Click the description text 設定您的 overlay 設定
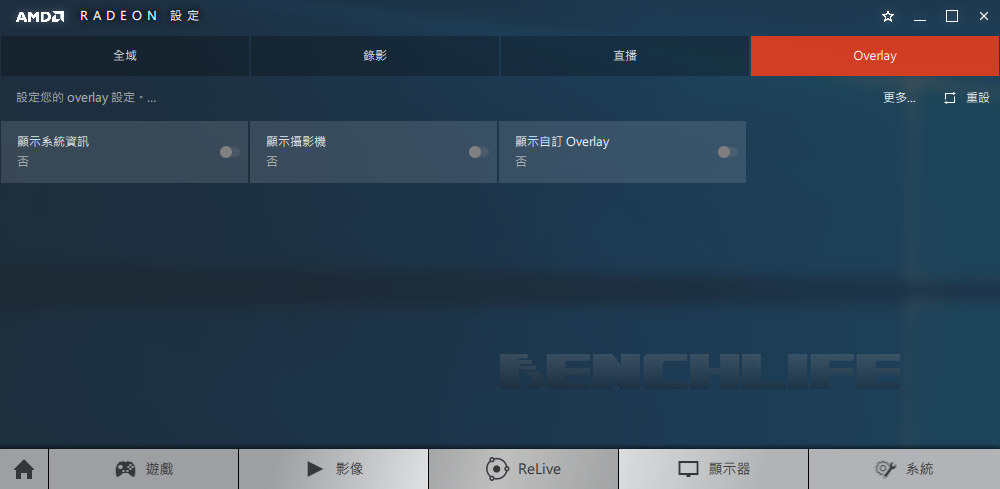 tap(86, 98)
